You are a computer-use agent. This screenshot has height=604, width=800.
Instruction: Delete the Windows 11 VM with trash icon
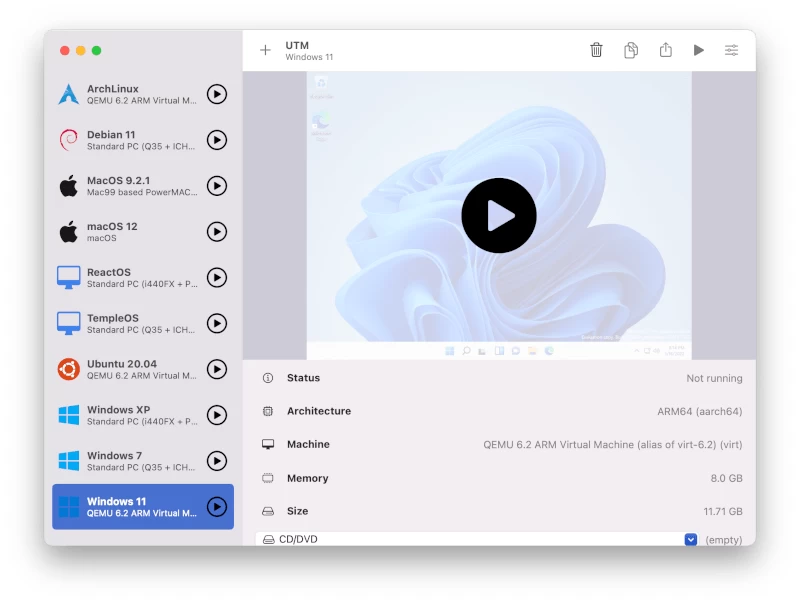(596, 50)
